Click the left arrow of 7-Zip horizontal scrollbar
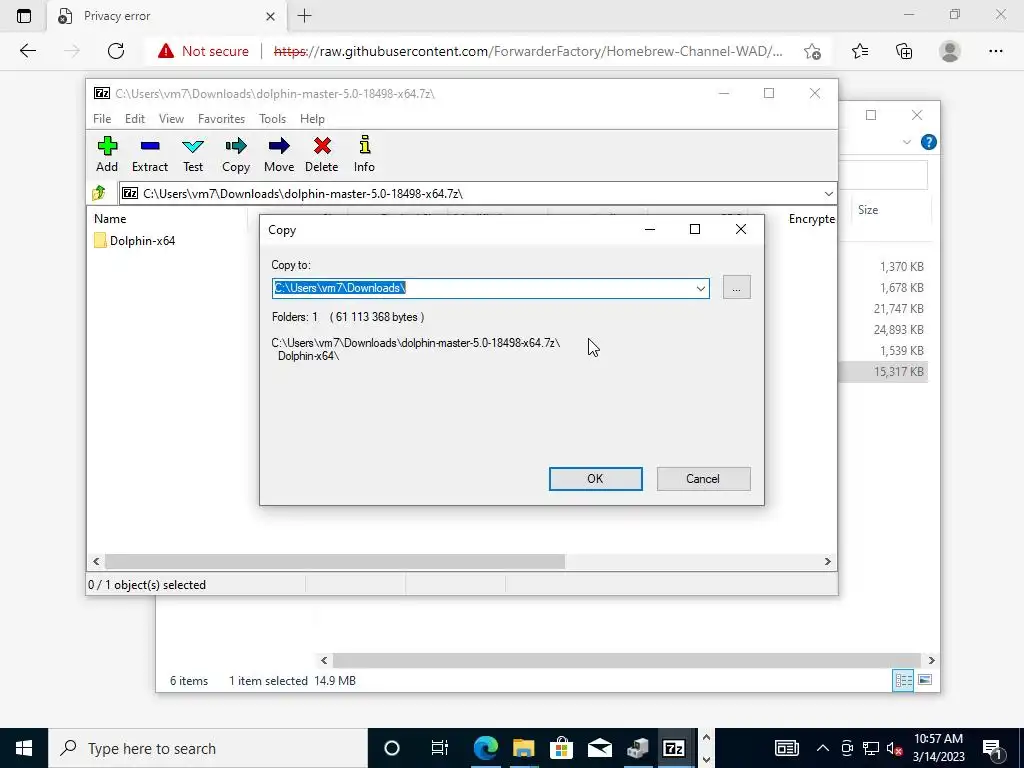 point(97,562)
